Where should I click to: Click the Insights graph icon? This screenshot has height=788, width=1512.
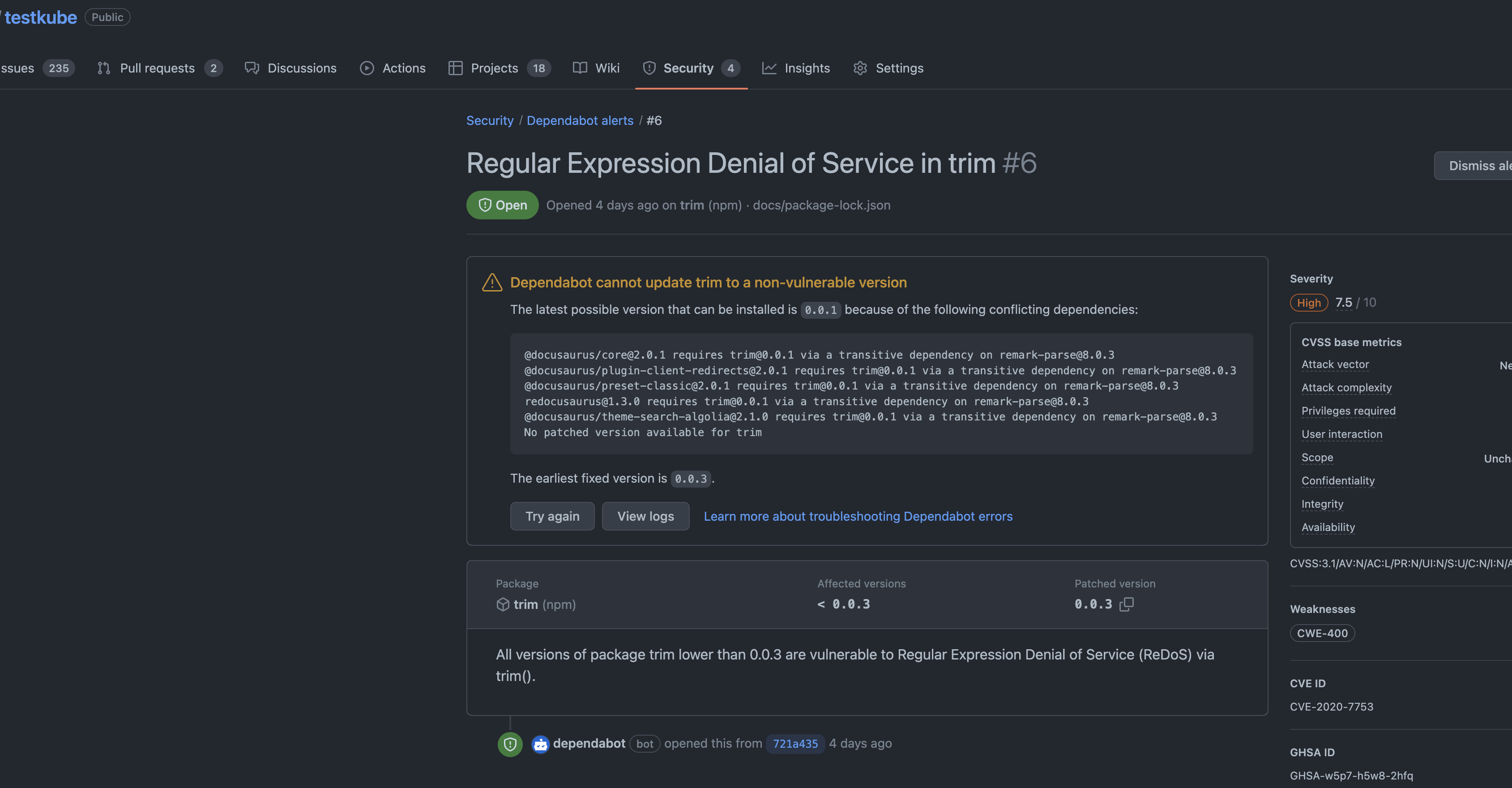769,68
